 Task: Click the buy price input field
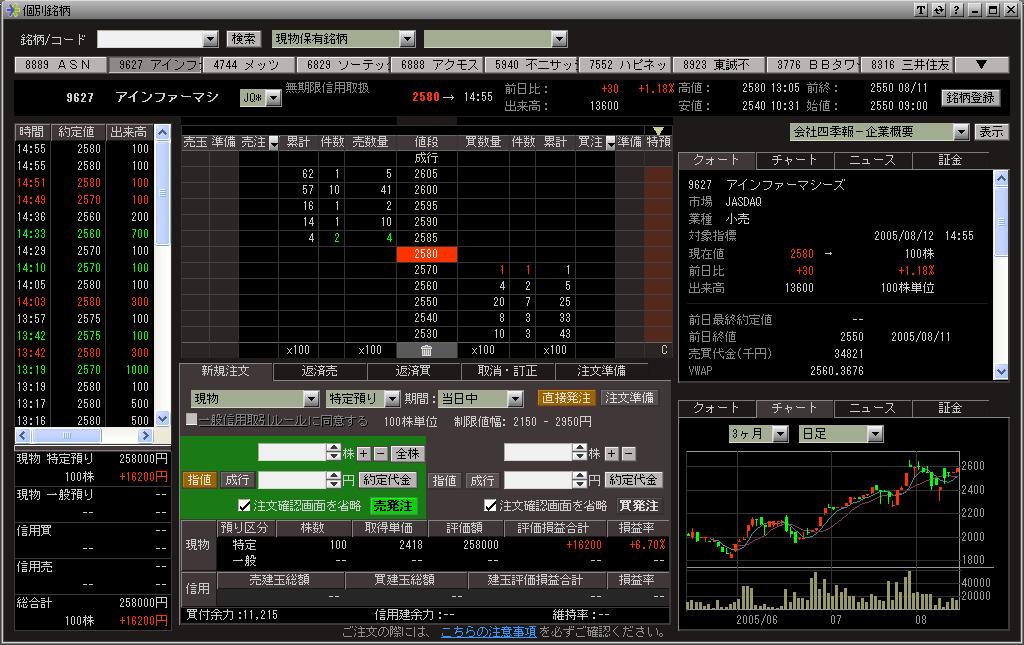538,480
